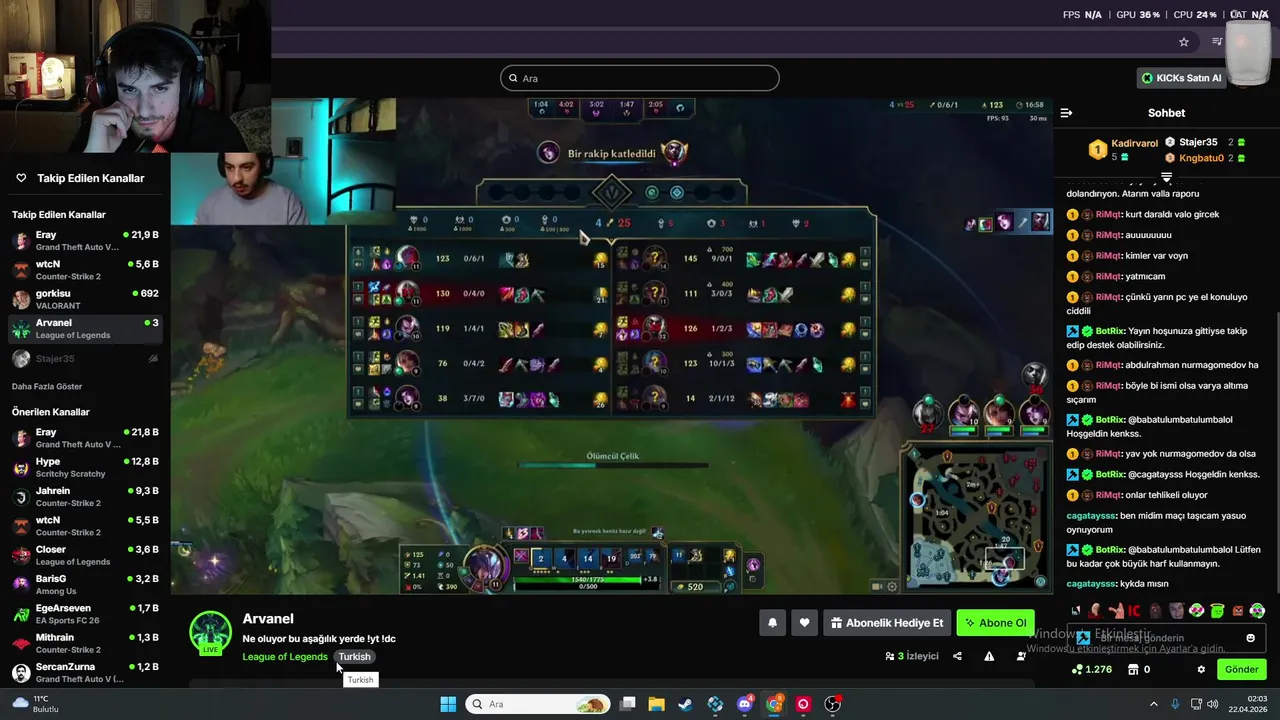This screenshot has height=720, width=1280.
Task: Open Eray channel in followed list
Action: point(85,240)
